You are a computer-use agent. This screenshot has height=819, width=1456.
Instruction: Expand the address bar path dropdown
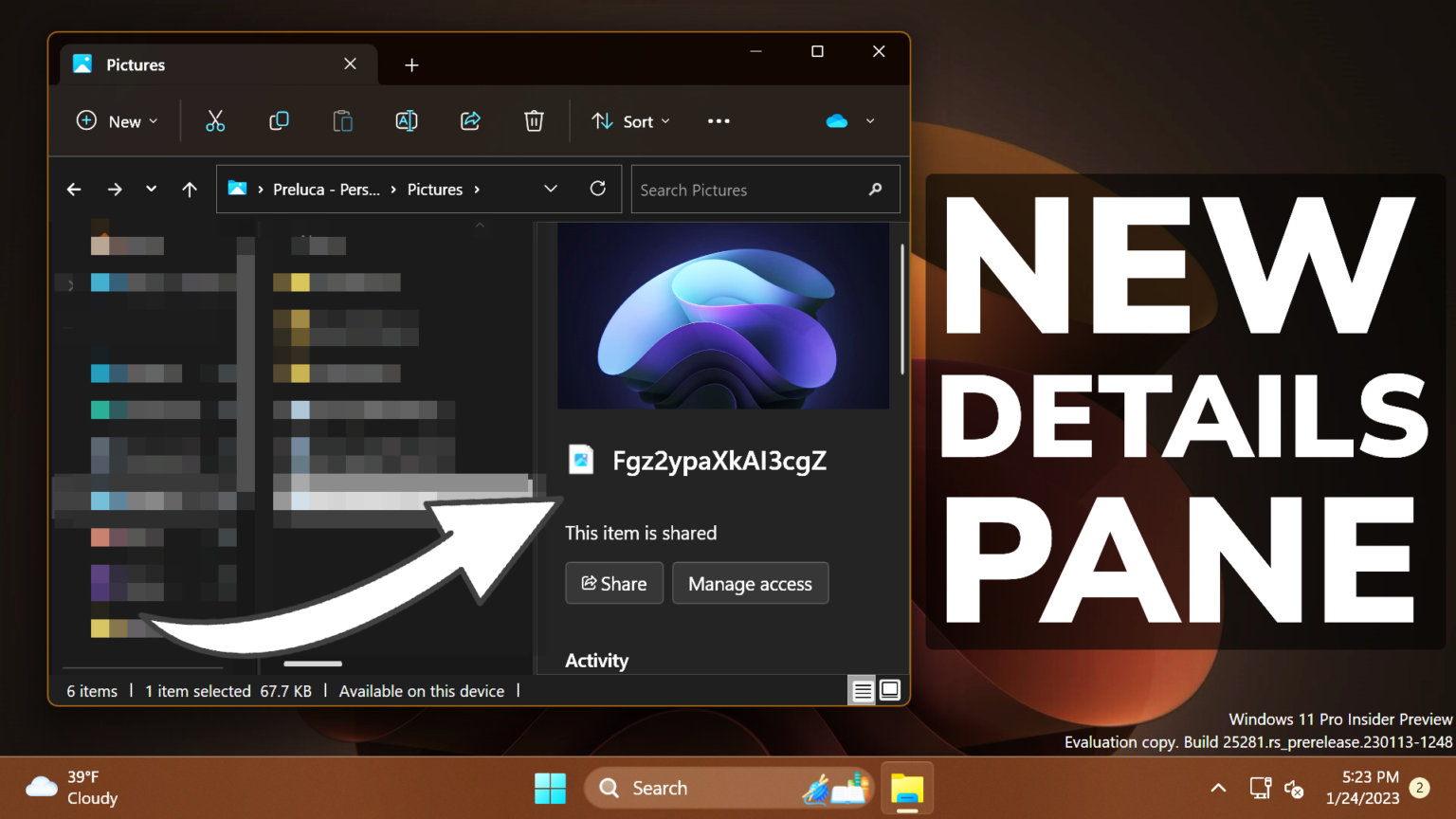[x=550, y=189]
